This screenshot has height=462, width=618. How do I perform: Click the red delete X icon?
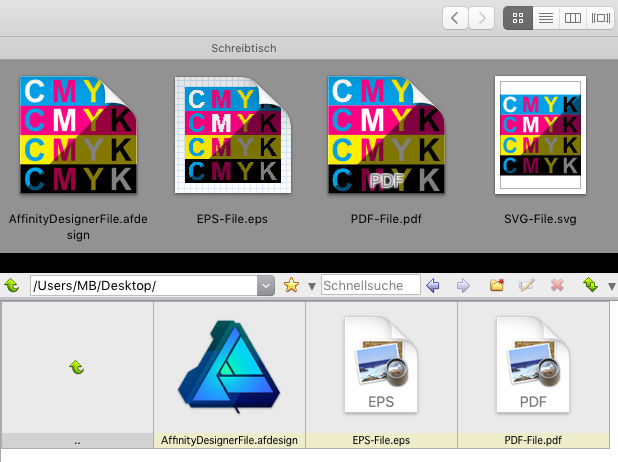click(x=557, y=285)
